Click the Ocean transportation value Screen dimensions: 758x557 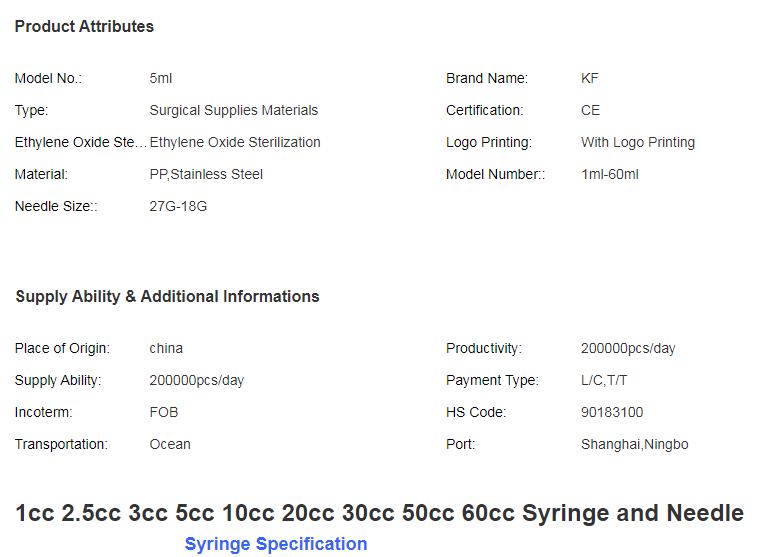point(170,444)
